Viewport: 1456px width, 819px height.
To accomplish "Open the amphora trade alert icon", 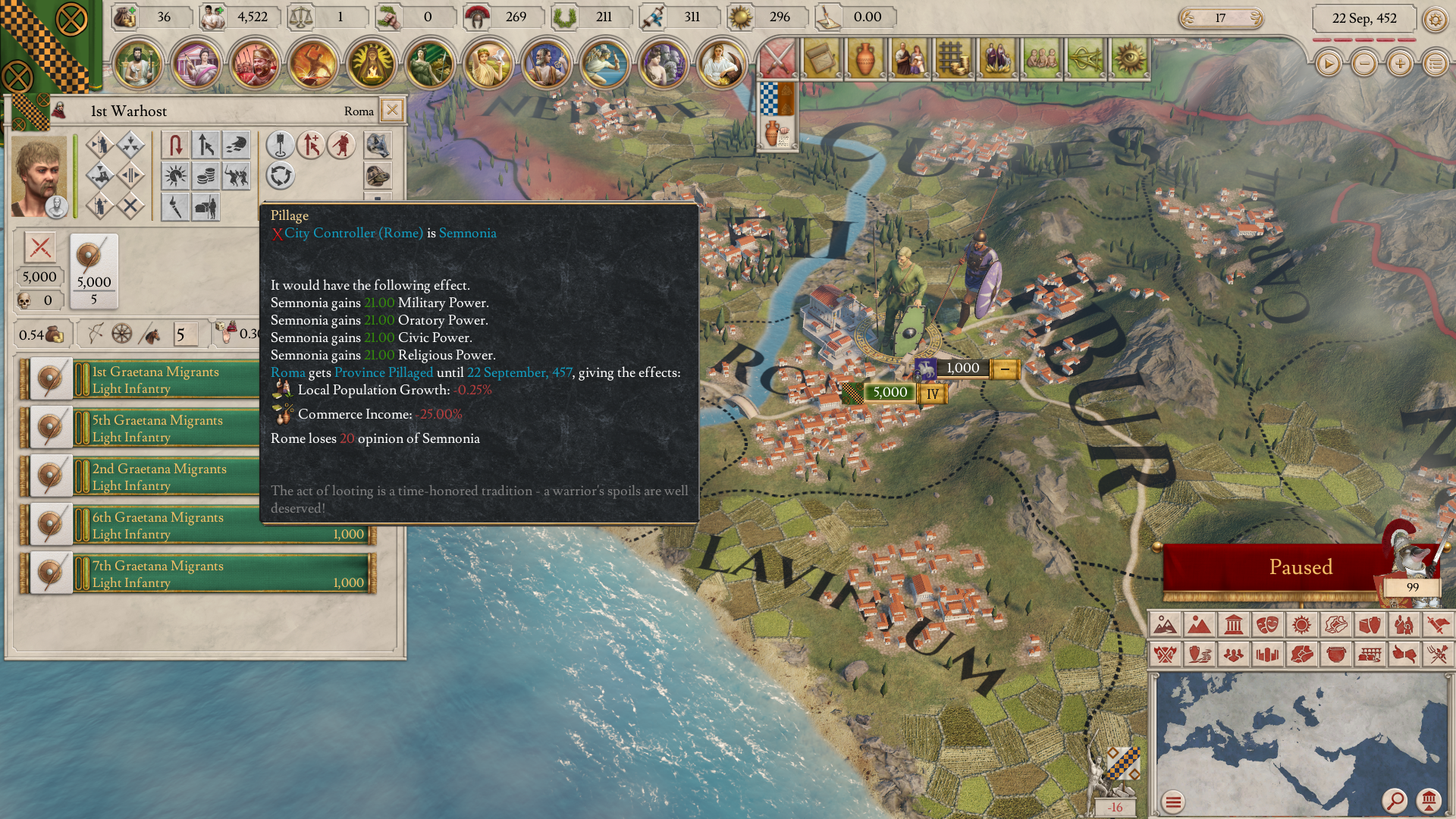I will click(x=865, y=58).
